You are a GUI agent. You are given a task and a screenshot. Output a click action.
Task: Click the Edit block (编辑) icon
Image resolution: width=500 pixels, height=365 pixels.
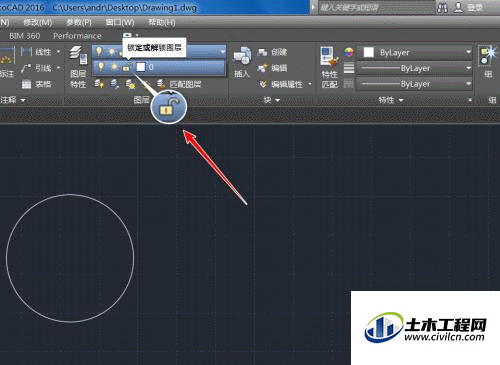click(262, 68)
